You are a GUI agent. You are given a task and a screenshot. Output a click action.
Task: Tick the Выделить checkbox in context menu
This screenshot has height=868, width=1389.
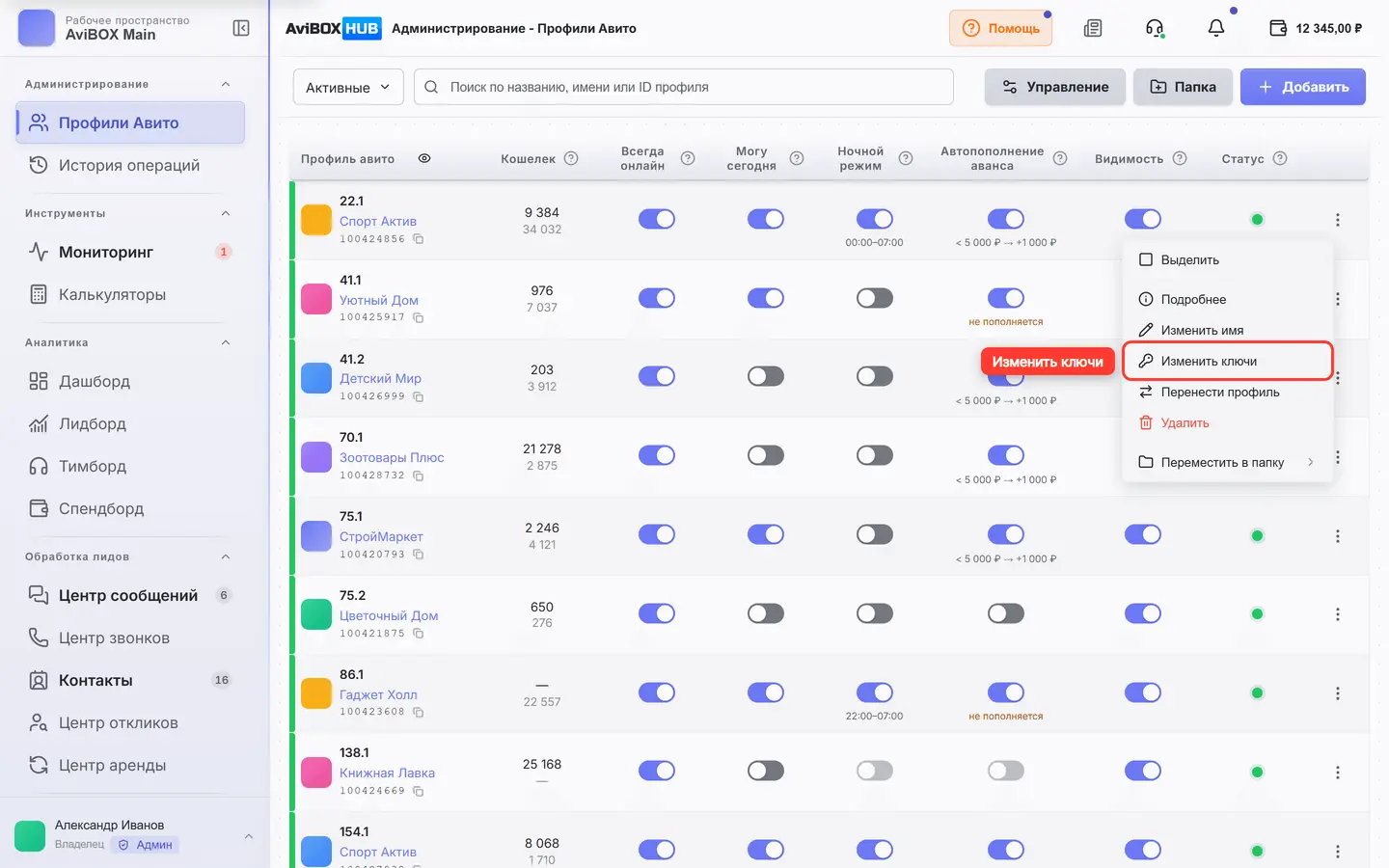click(1146, 259)
